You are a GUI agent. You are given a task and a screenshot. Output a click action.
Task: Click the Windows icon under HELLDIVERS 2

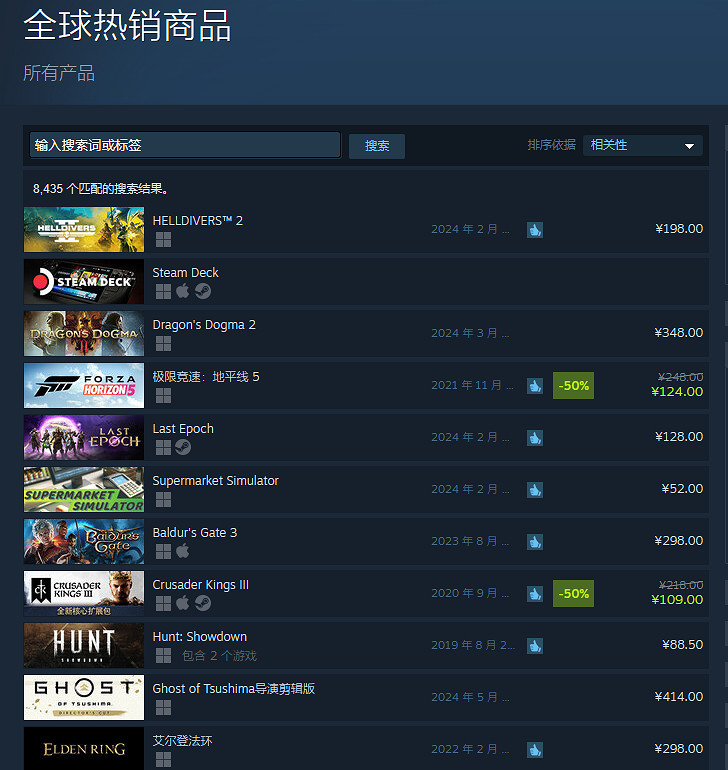click(x=163, y=240)
